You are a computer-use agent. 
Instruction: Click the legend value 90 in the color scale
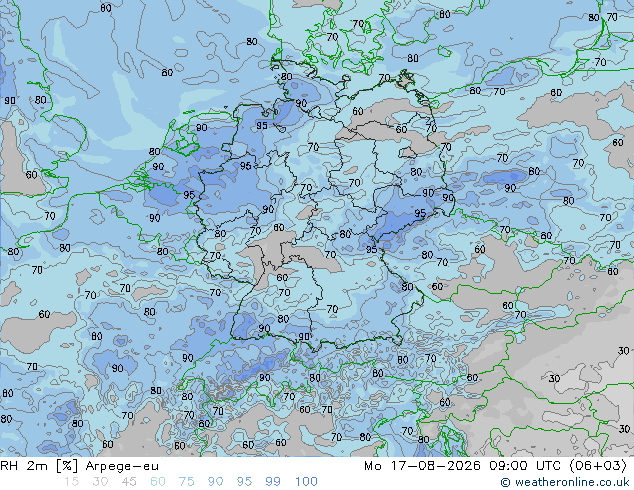click(x=215, y=482)
